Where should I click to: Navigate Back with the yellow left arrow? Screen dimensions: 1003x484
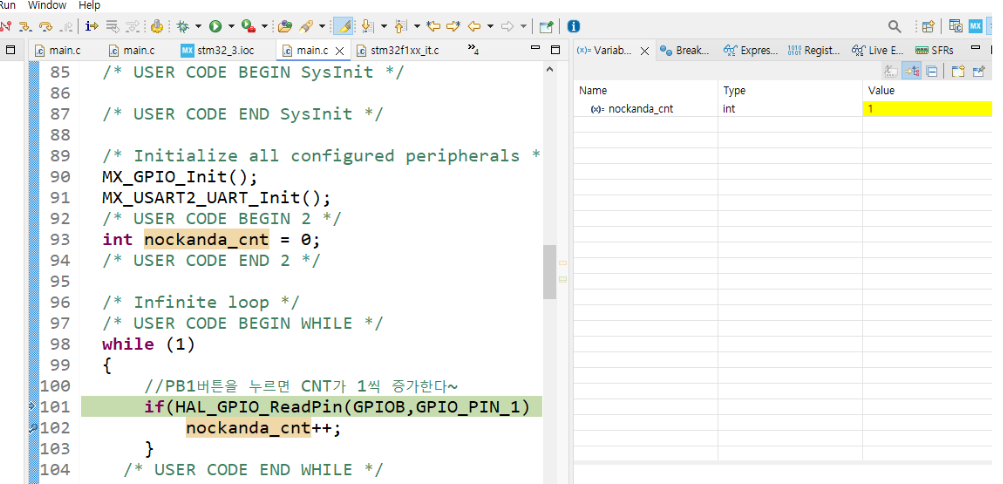(x=474, y=26)
